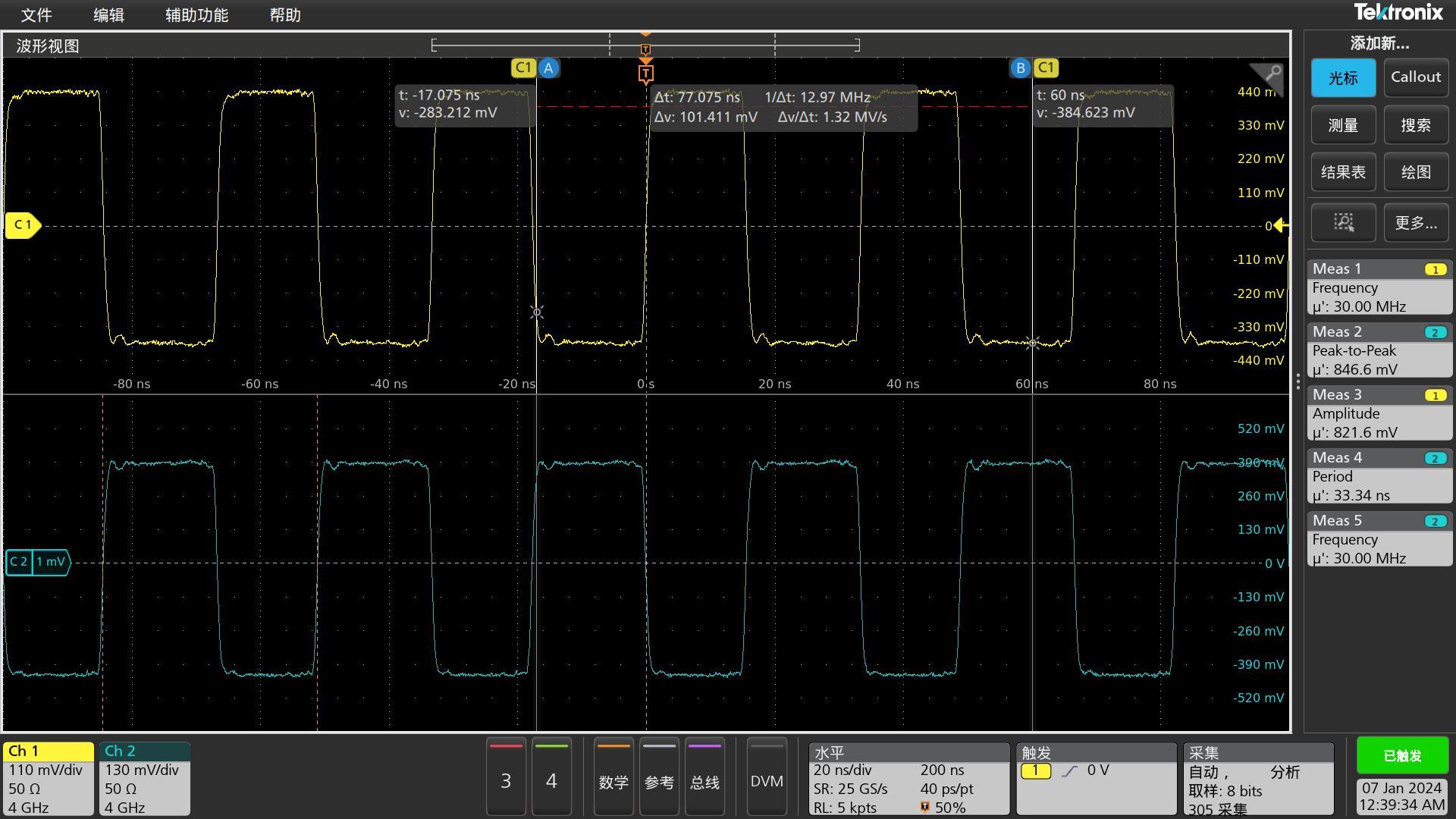1456x819 pixels.
Task: Open the 水平 horizontal settings badge
Action: click(908, 780)
